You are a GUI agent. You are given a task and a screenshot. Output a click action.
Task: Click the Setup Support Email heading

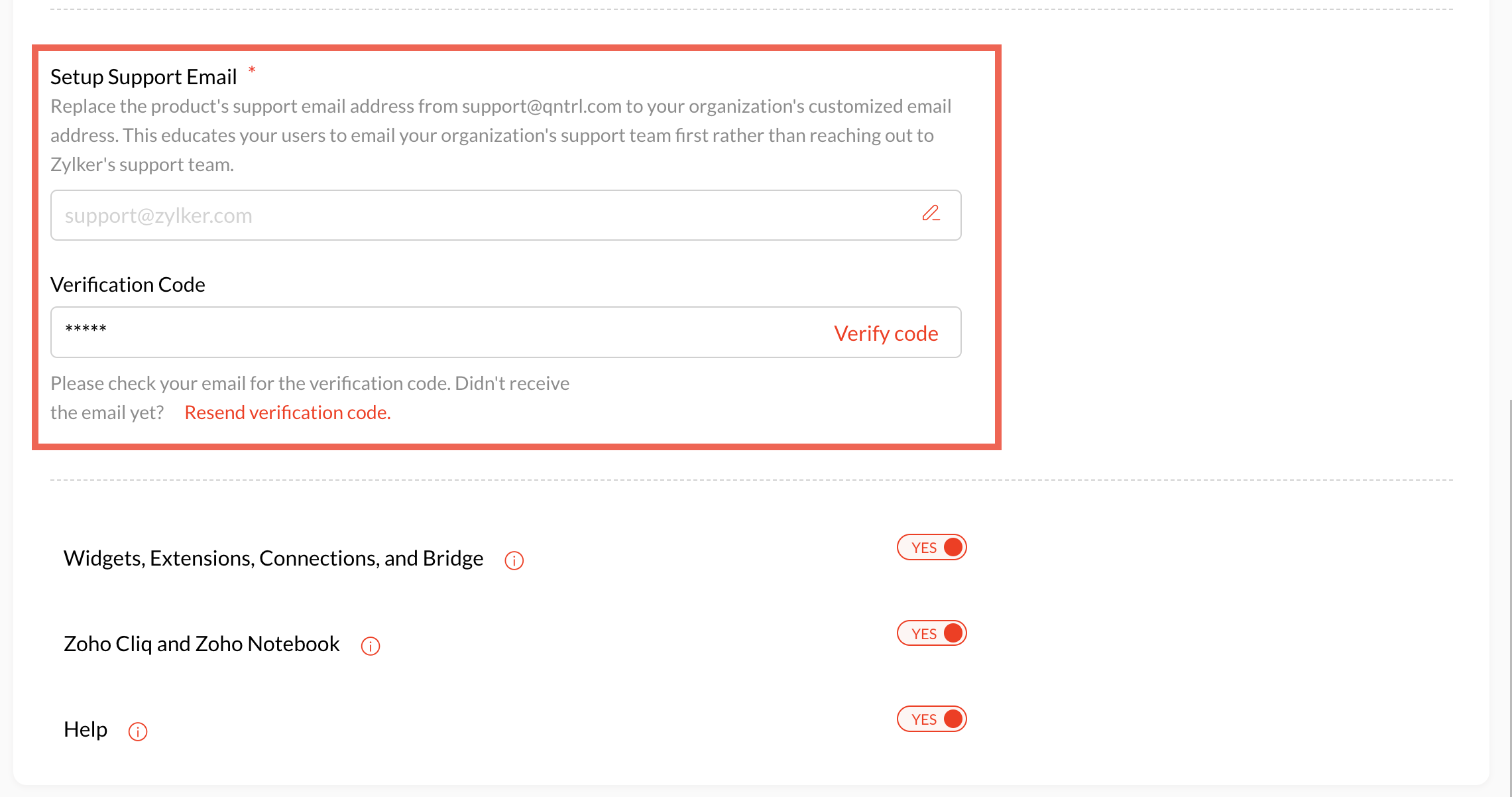coord(143,77)
